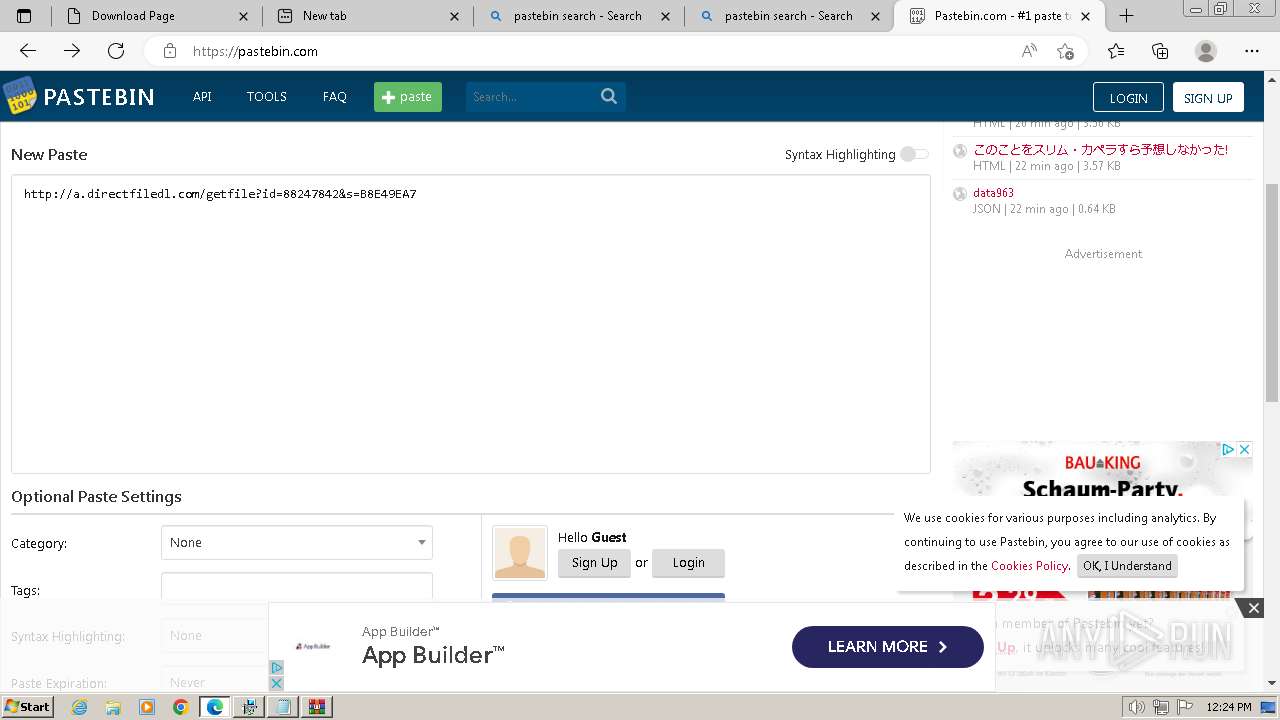Open the data963 public paste

click(x=993, y=193)
